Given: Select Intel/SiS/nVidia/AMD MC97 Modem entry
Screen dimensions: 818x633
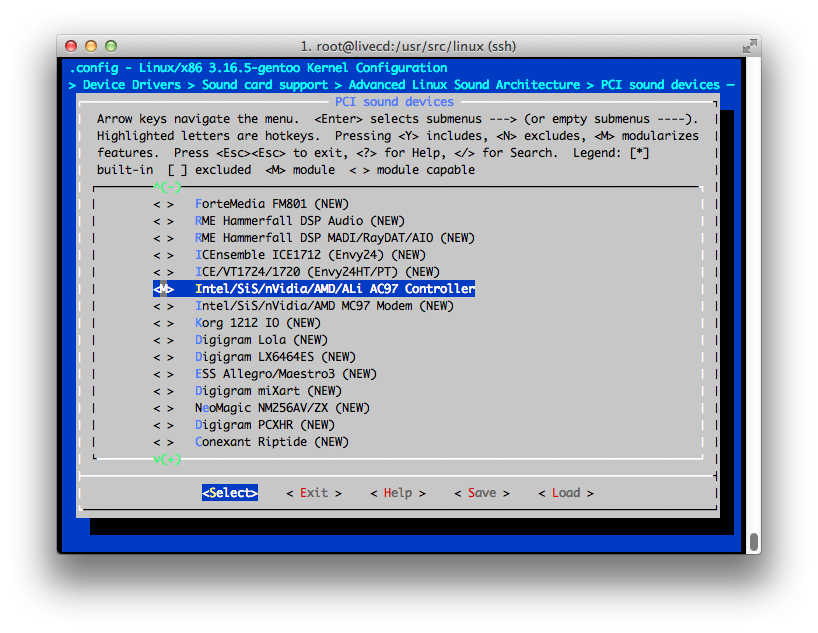Looking at the screenshot, I should (x=324, y=306).
